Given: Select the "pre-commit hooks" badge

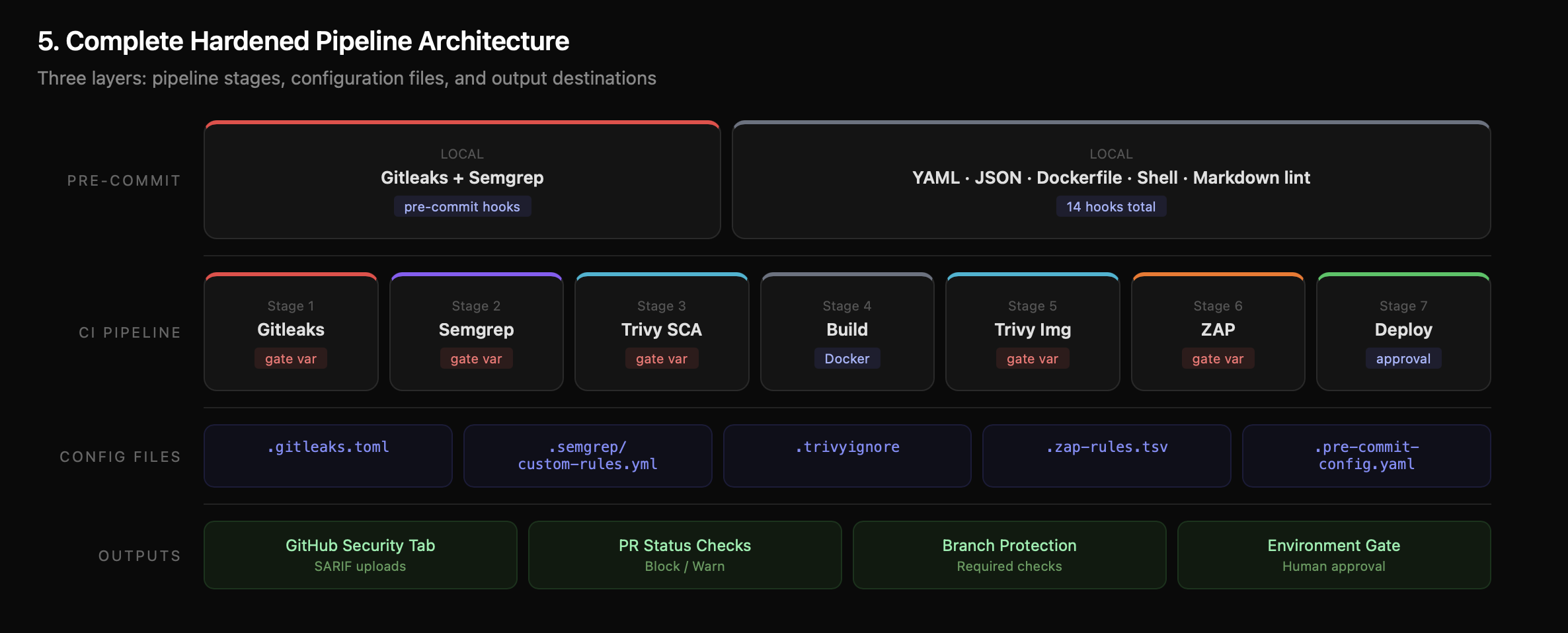Looking at the screenshot, I should (462, 207).
